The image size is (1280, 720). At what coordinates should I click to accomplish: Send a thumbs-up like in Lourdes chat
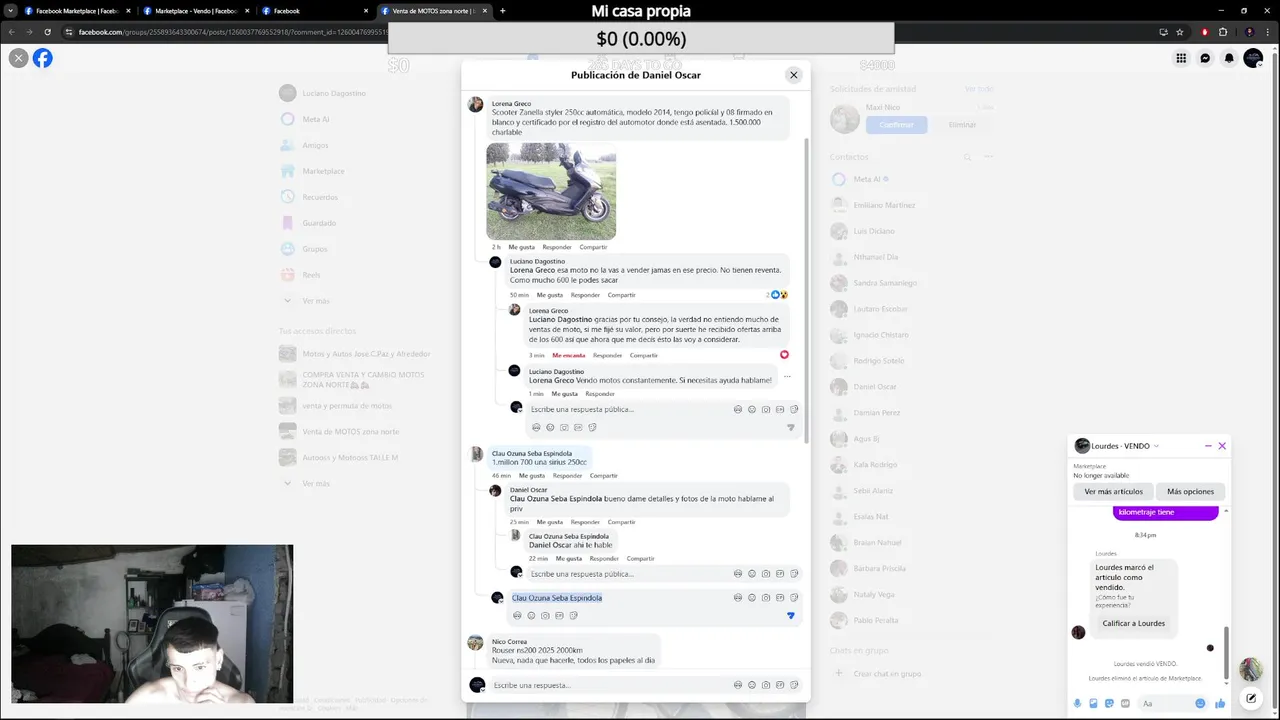pos(1220,703)
